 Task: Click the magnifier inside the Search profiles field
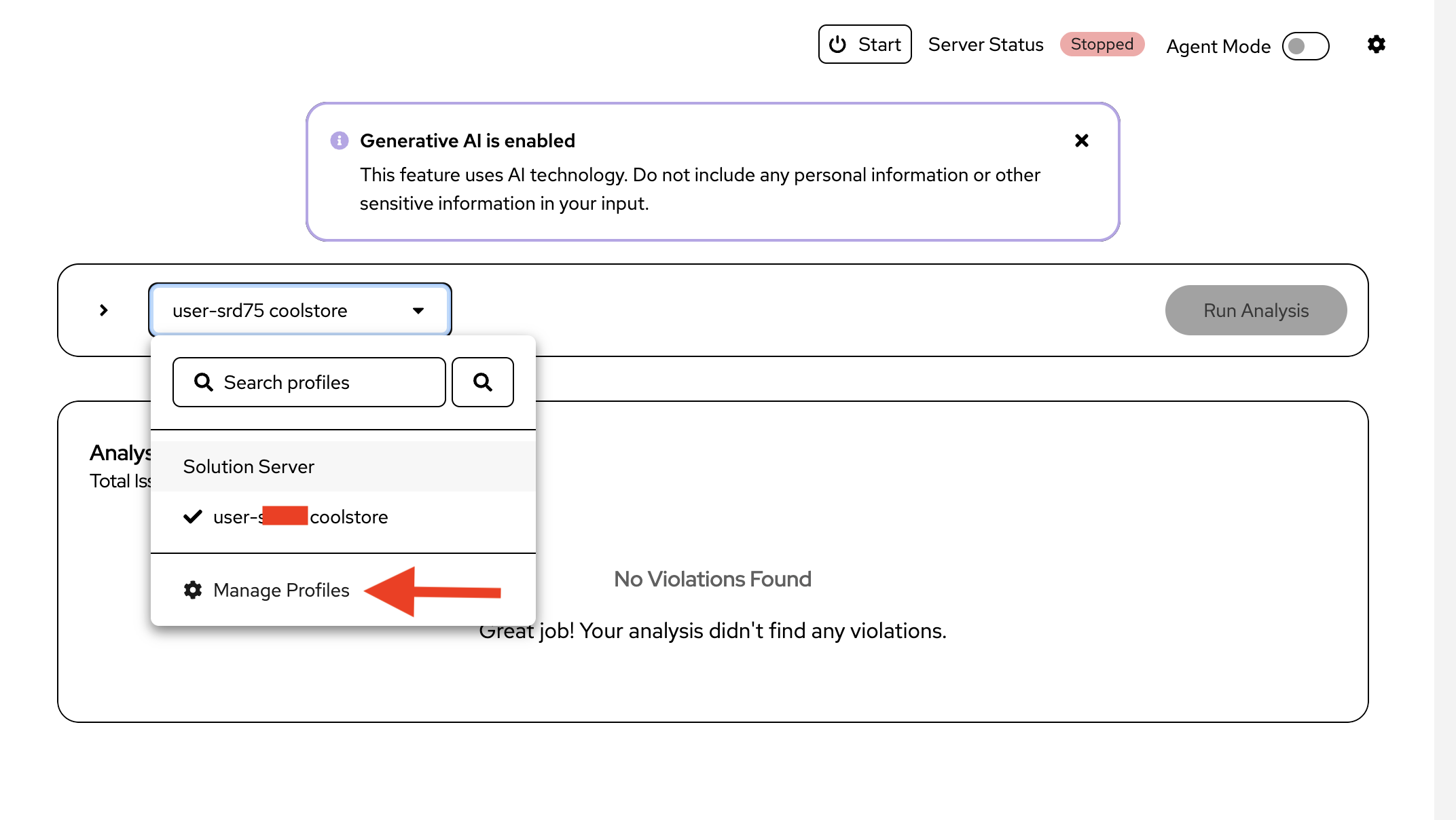[203, 382]
